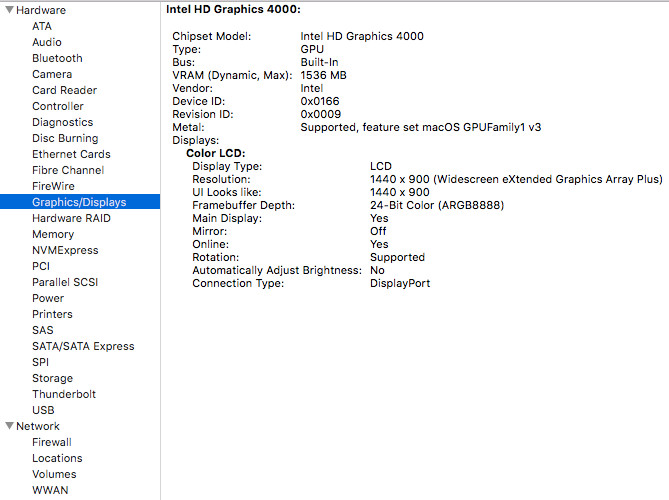Select Storage in the sidebar
The image size is (669, 500).
[52, 378]
